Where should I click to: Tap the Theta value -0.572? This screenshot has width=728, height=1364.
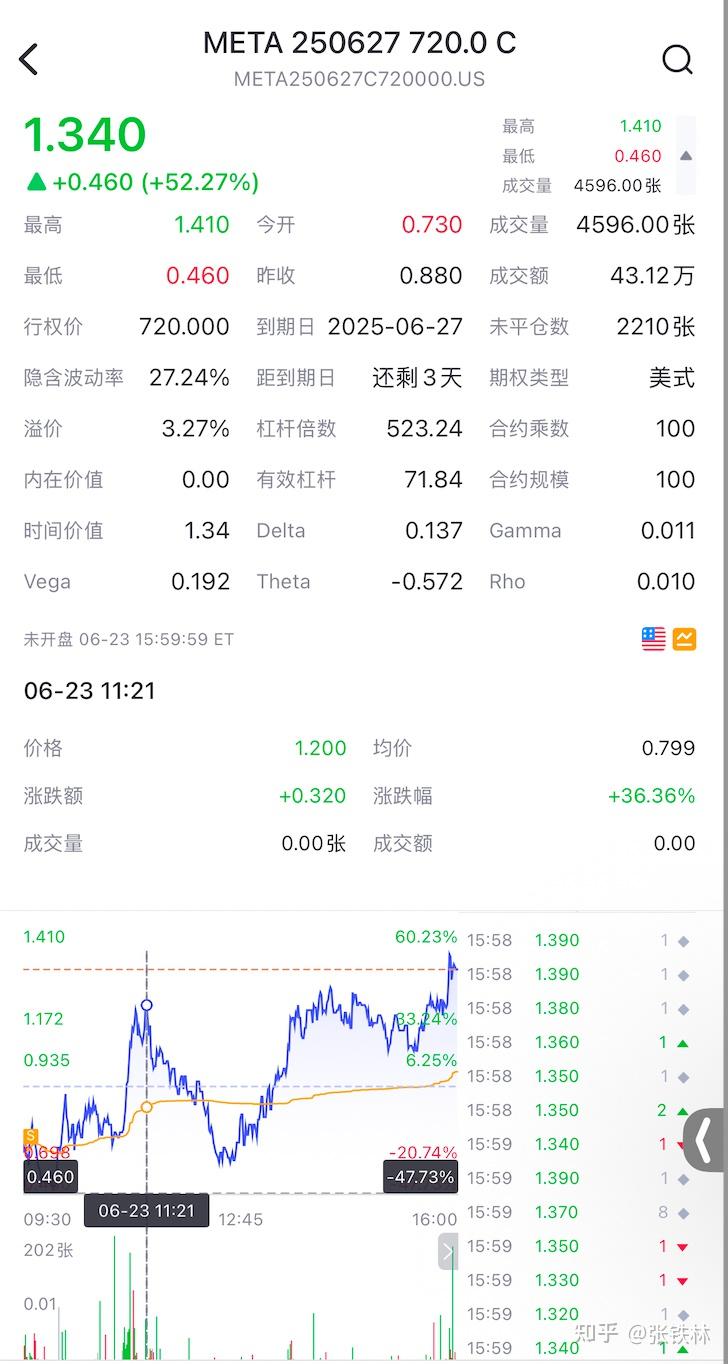pos(427,582)
